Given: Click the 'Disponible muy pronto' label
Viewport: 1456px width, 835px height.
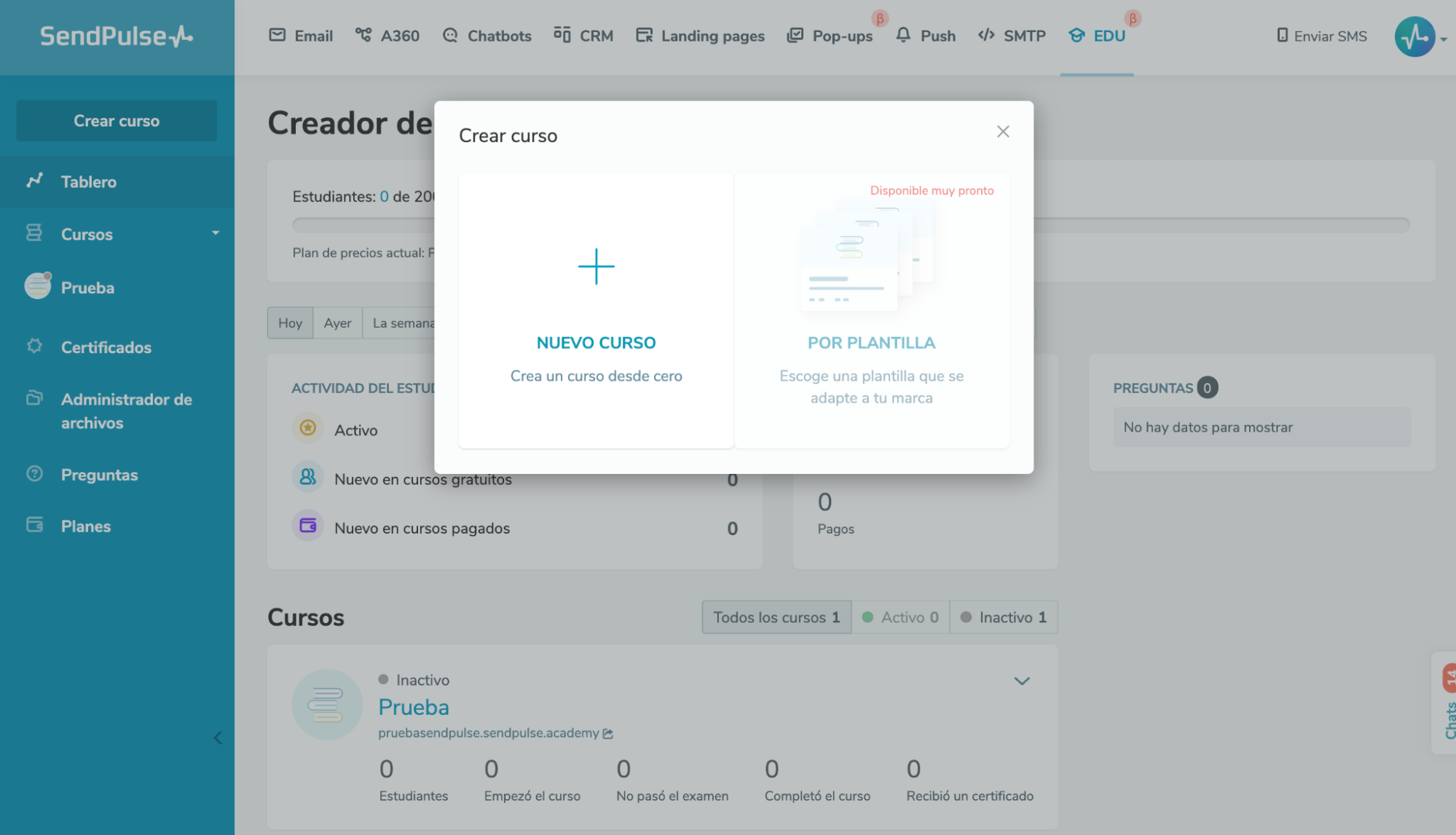Looking at the screenshot, I should 932,191.
